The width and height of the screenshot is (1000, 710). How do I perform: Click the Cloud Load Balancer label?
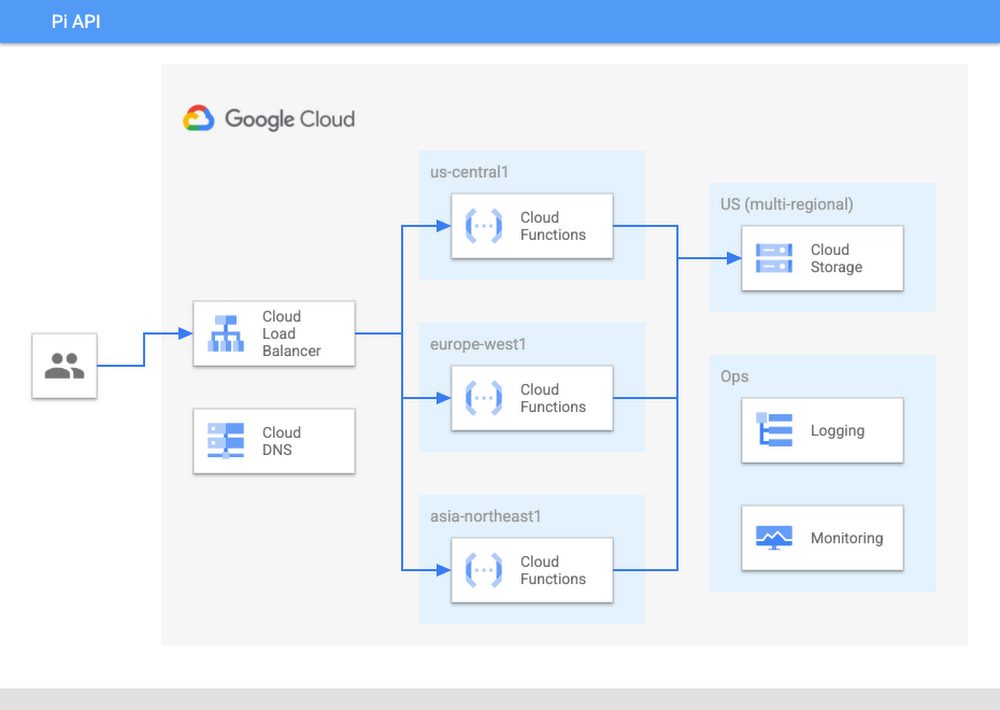coord(291,334)
